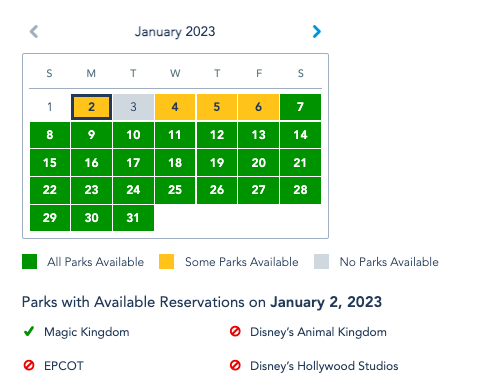This screenshot has height=387, width=490.
Task: Click the Disney's Hollywood Studios label
Action: pos(324,366)
